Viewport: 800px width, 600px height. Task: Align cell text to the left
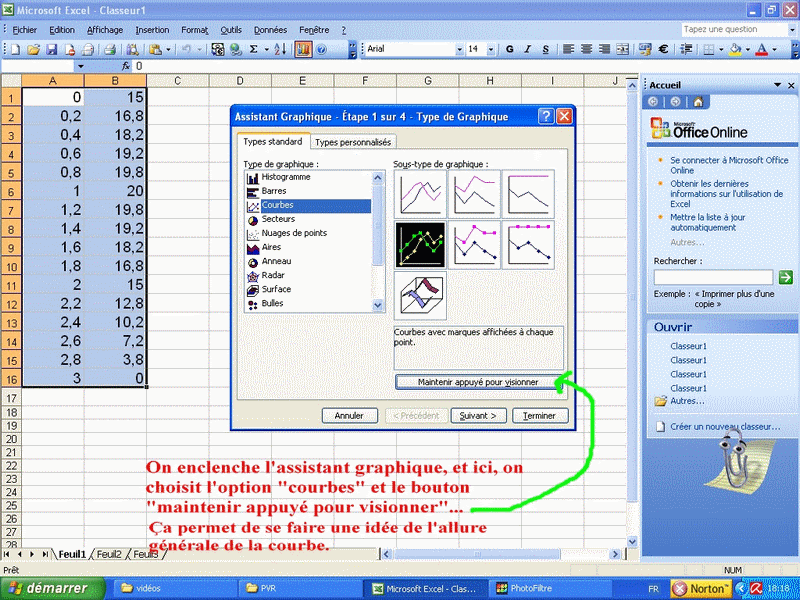(x=568, y=49)
